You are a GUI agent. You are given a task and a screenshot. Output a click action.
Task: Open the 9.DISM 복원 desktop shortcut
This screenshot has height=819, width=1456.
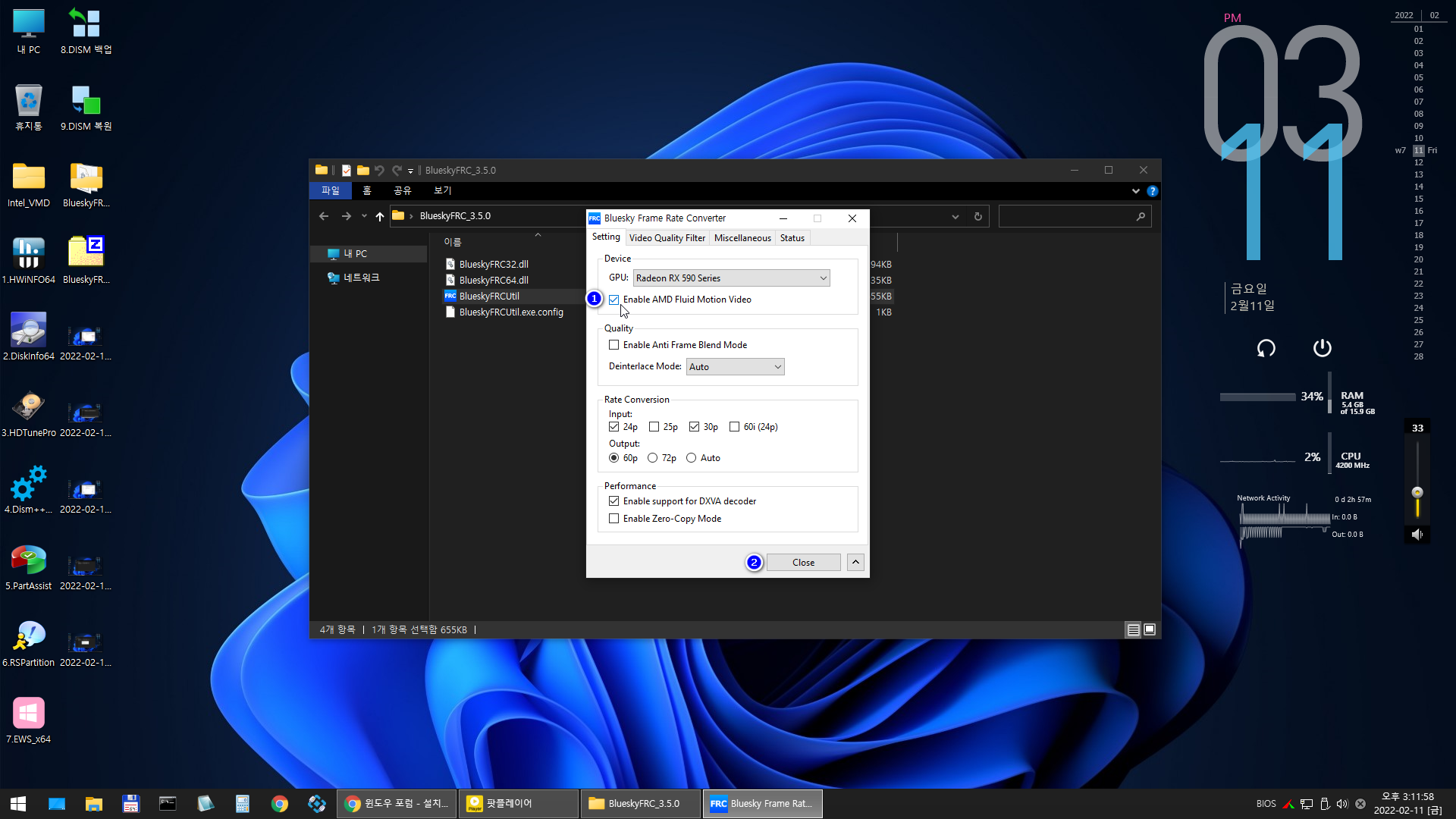point(86,108)
